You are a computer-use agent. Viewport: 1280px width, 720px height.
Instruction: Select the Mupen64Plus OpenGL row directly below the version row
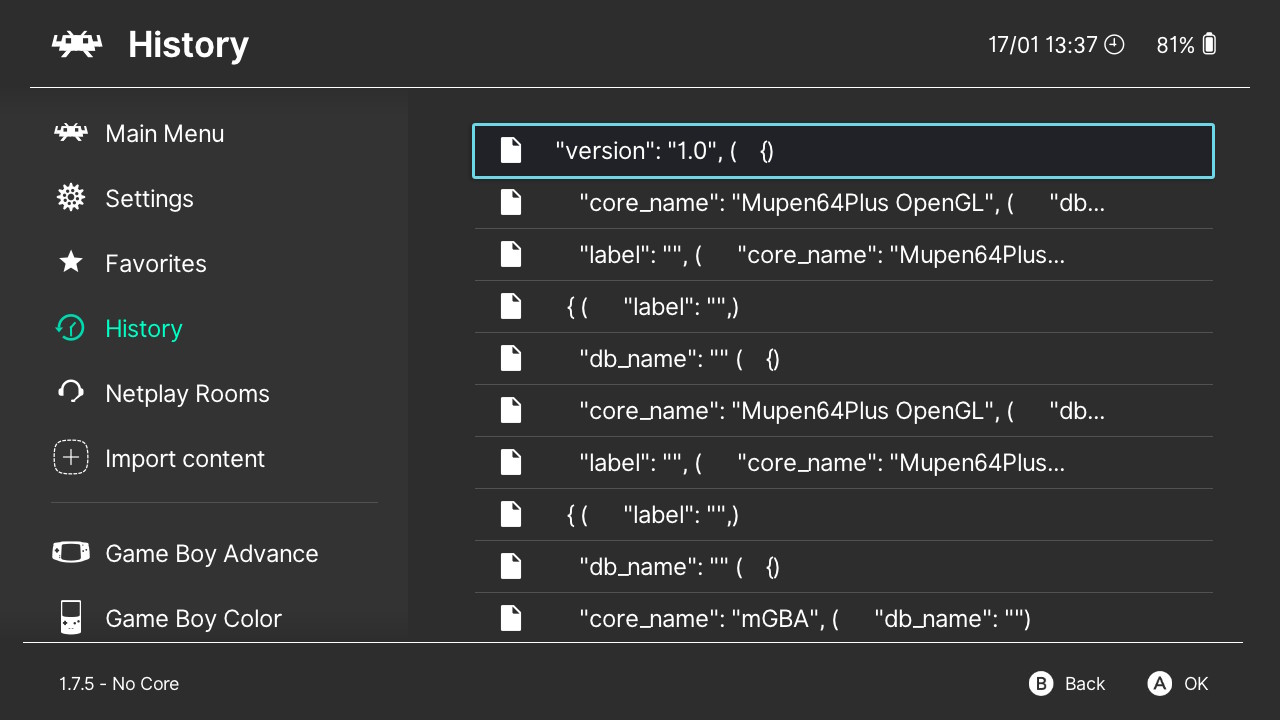[843, 203]
